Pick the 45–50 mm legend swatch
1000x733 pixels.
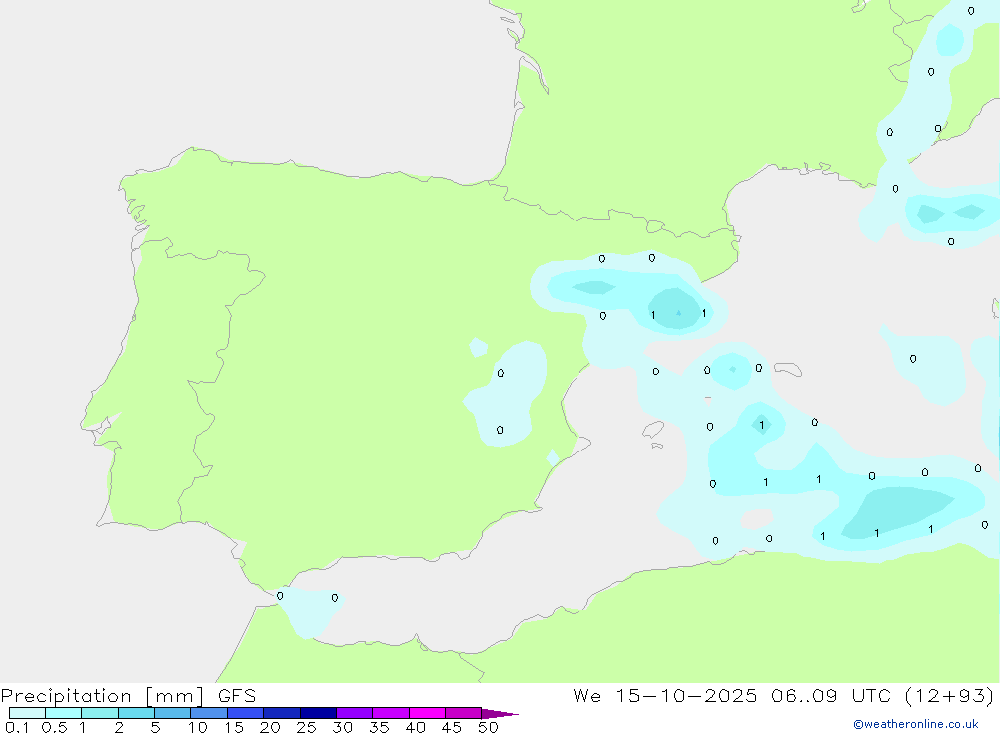click(464, 713)
